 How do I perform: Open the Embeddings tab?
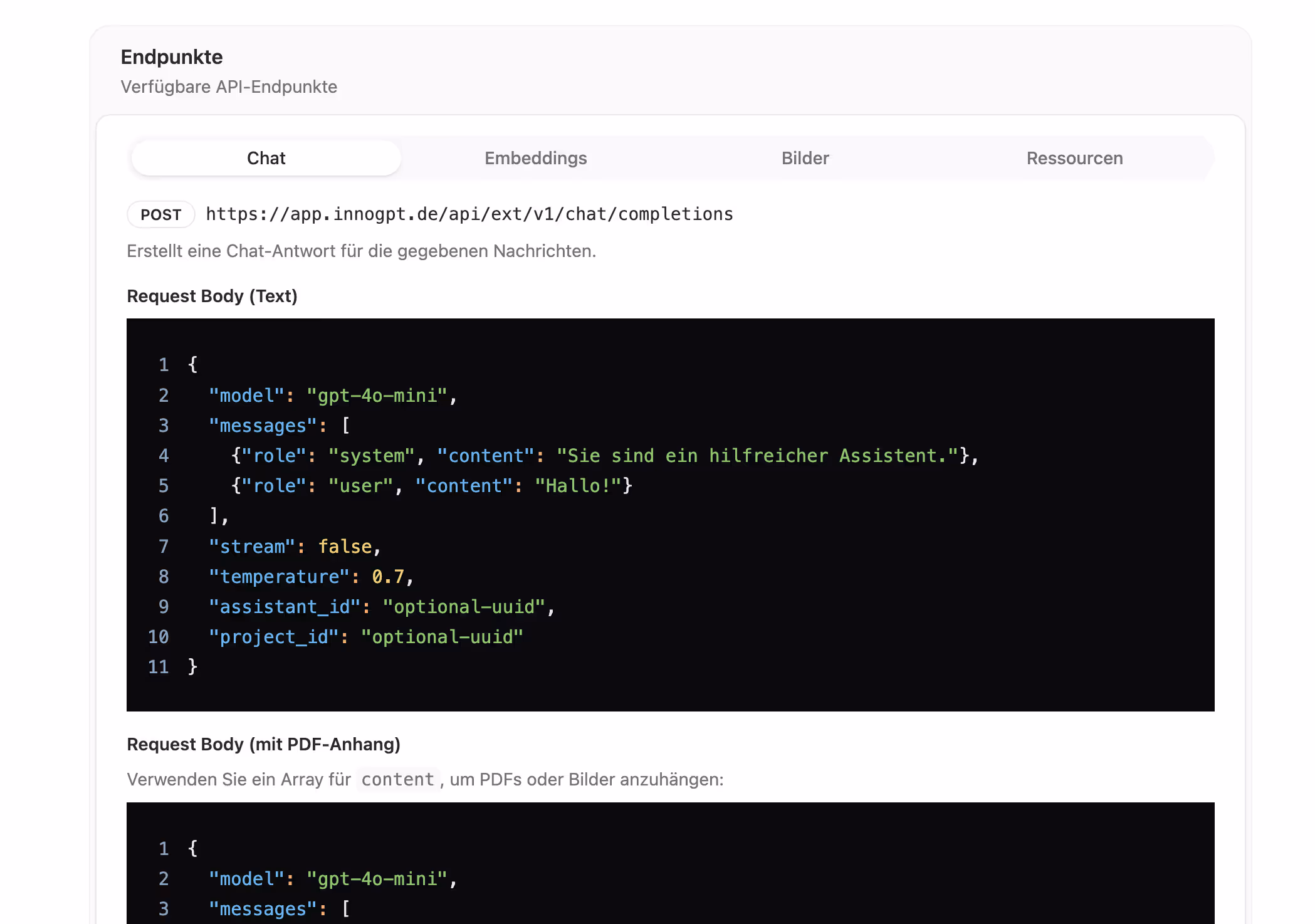pyautogui.click(x=535, y=158)
